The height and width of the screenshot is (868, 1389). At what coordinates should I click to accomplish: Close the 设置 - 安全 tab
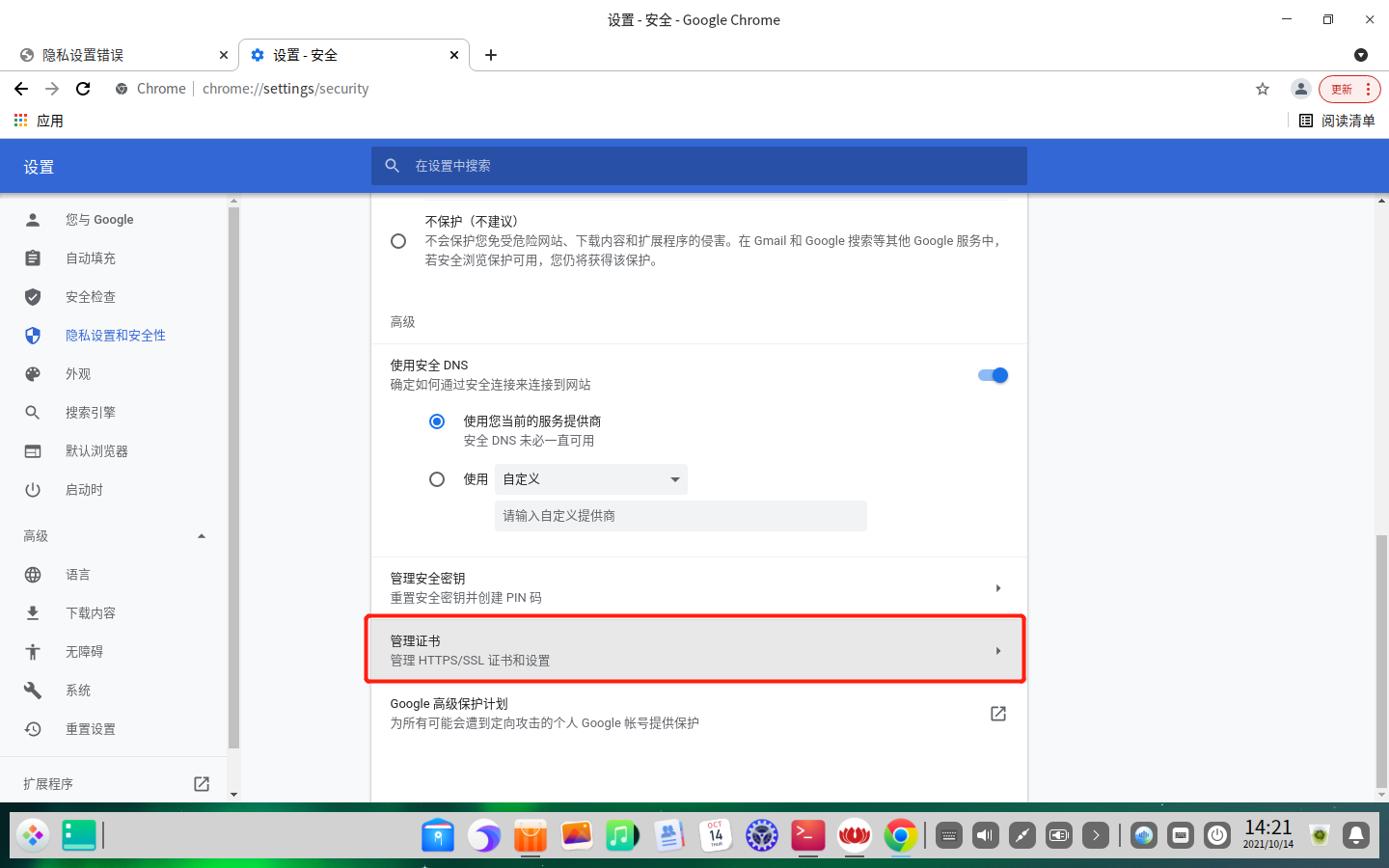pyautogui.click(x=454, y=55)
